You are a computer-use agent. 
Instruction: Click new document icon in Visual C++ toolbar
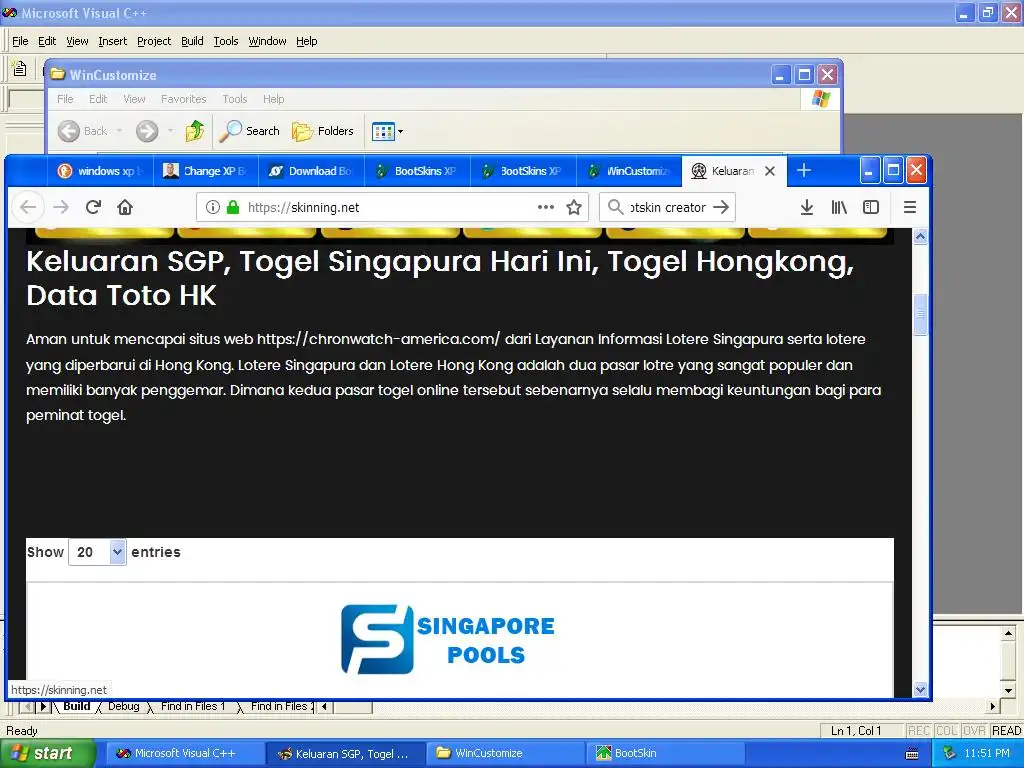[x=20, y=68]
